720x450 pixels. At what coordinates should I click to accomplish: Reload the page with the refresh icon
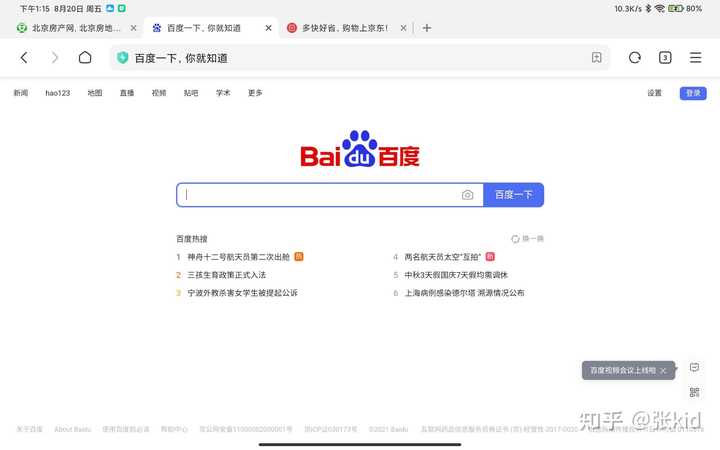pos(635,57)
